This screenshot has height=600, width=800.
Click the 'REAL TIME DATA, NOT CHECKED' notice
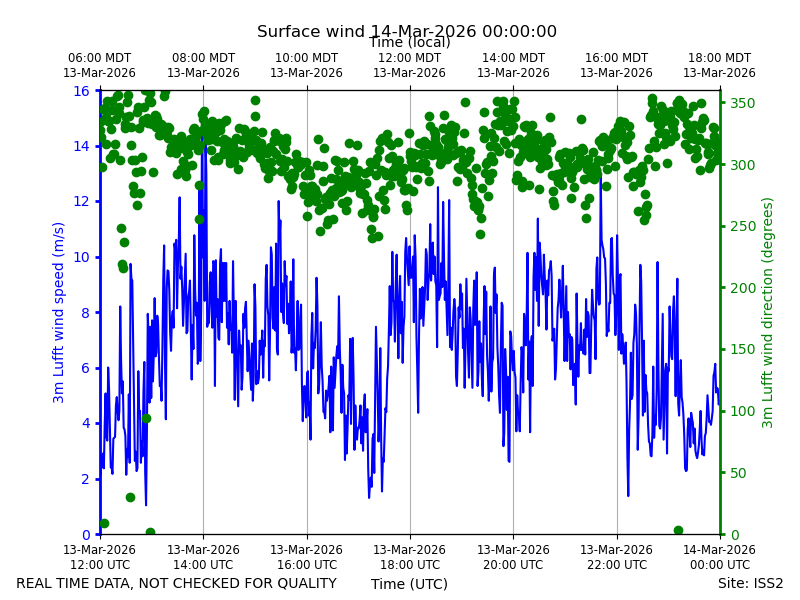(x=176, y=583)
